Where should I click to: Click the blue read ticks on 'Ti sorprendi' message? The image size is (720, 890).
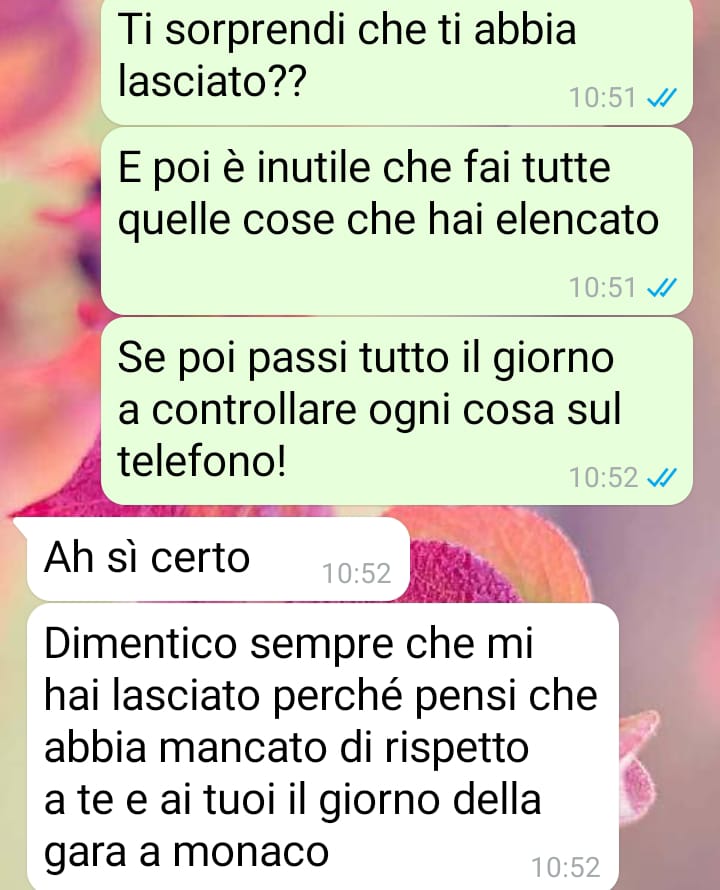click(662, 98)
